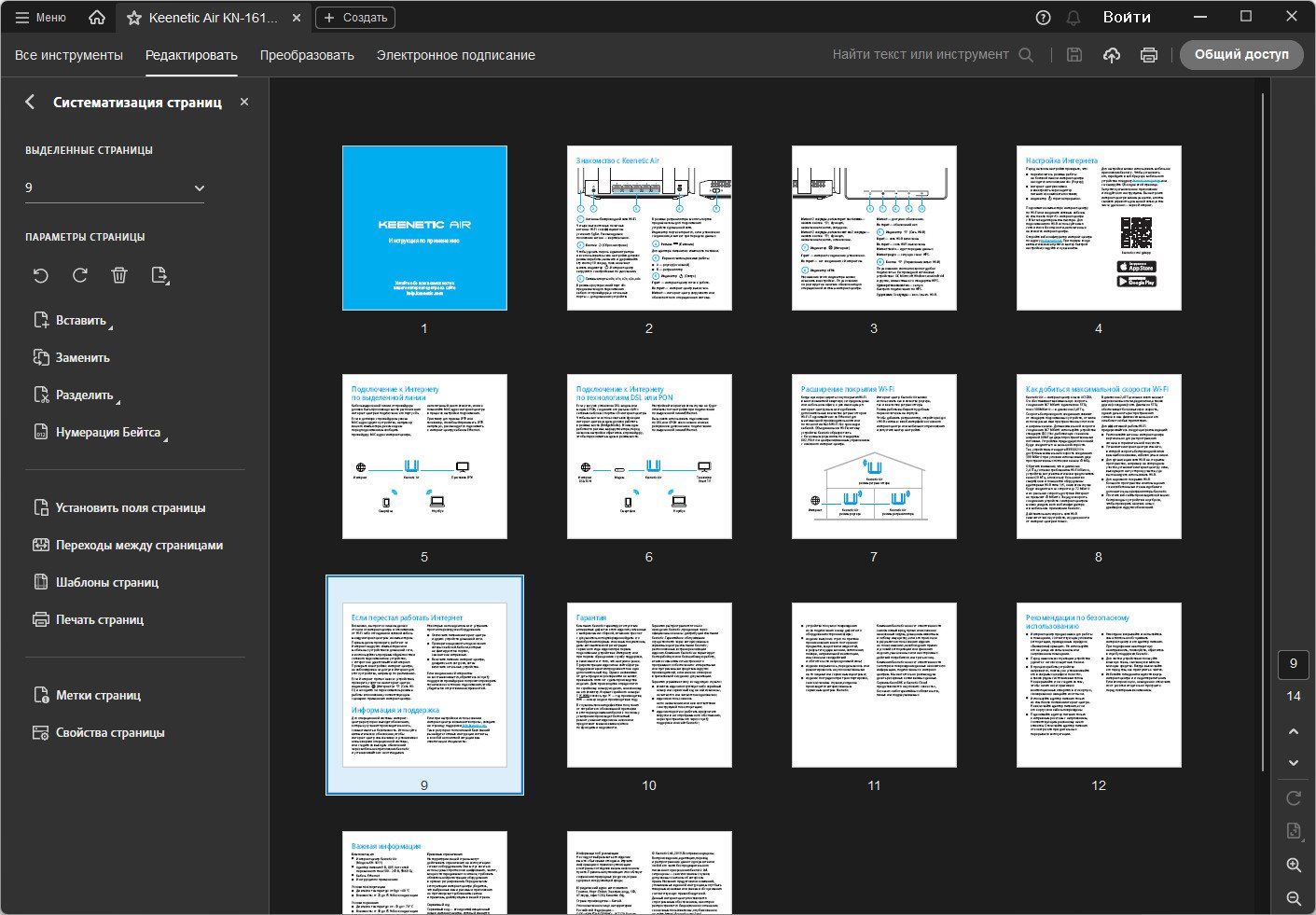
Task: Go back from Систематизация страниц panel
Action: pyautogui.click(x=30, y=102)
